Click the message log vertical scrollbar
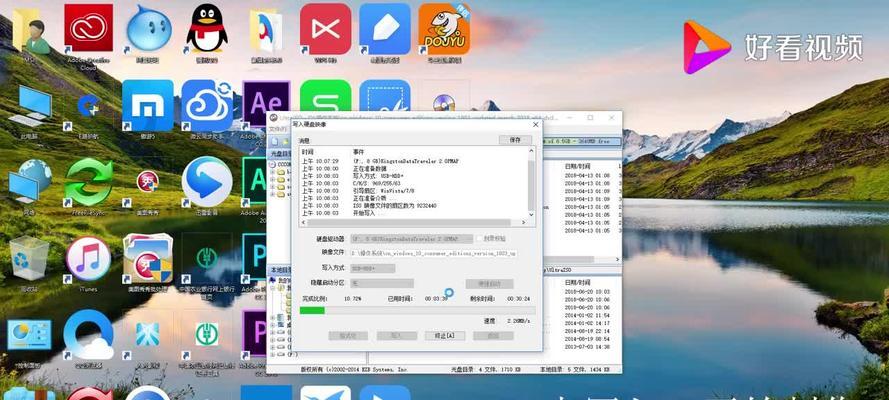The image size is (889, 400). point(531,181)
